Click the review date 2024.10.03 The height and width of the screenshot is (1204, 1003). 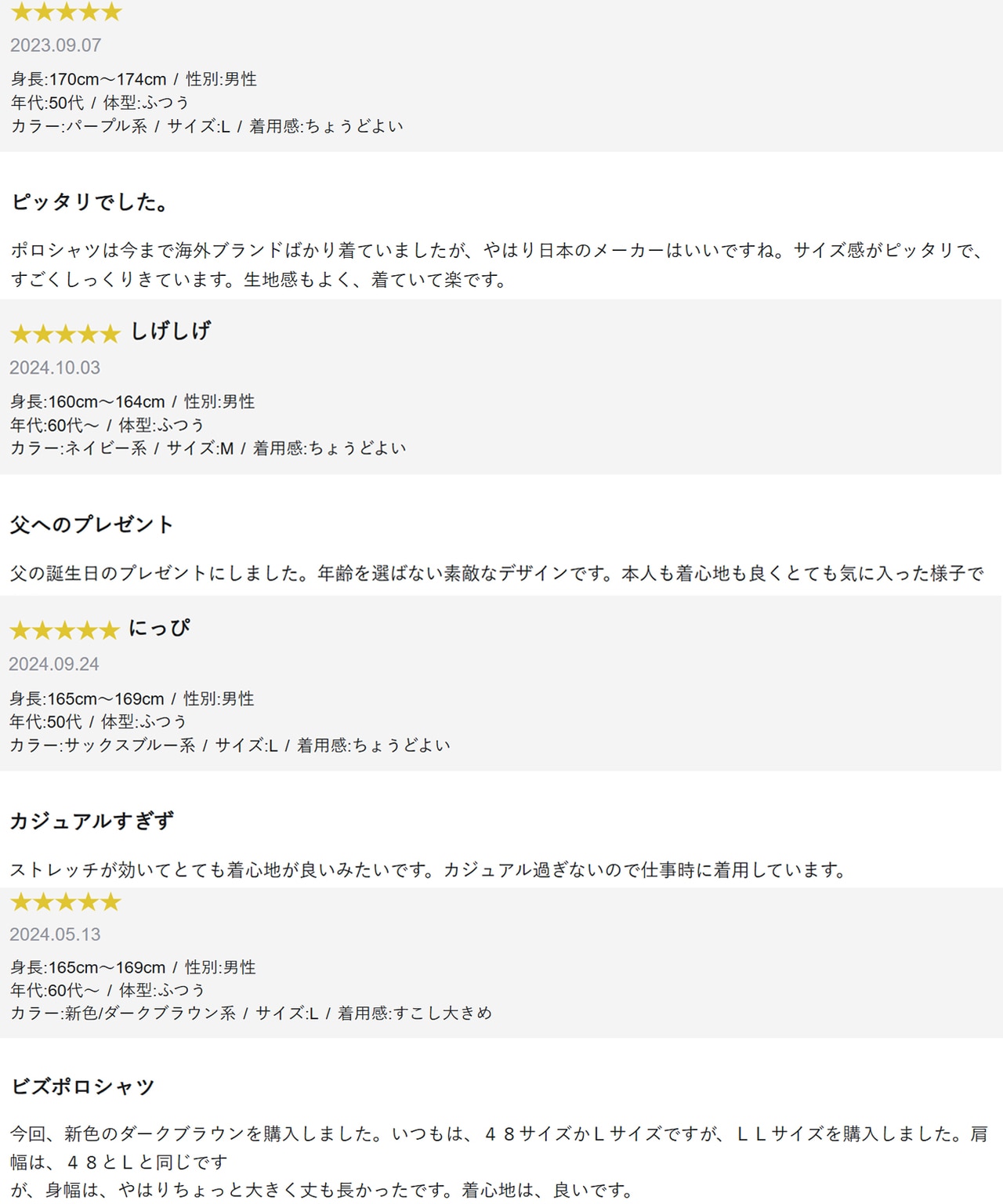[55, 368]
